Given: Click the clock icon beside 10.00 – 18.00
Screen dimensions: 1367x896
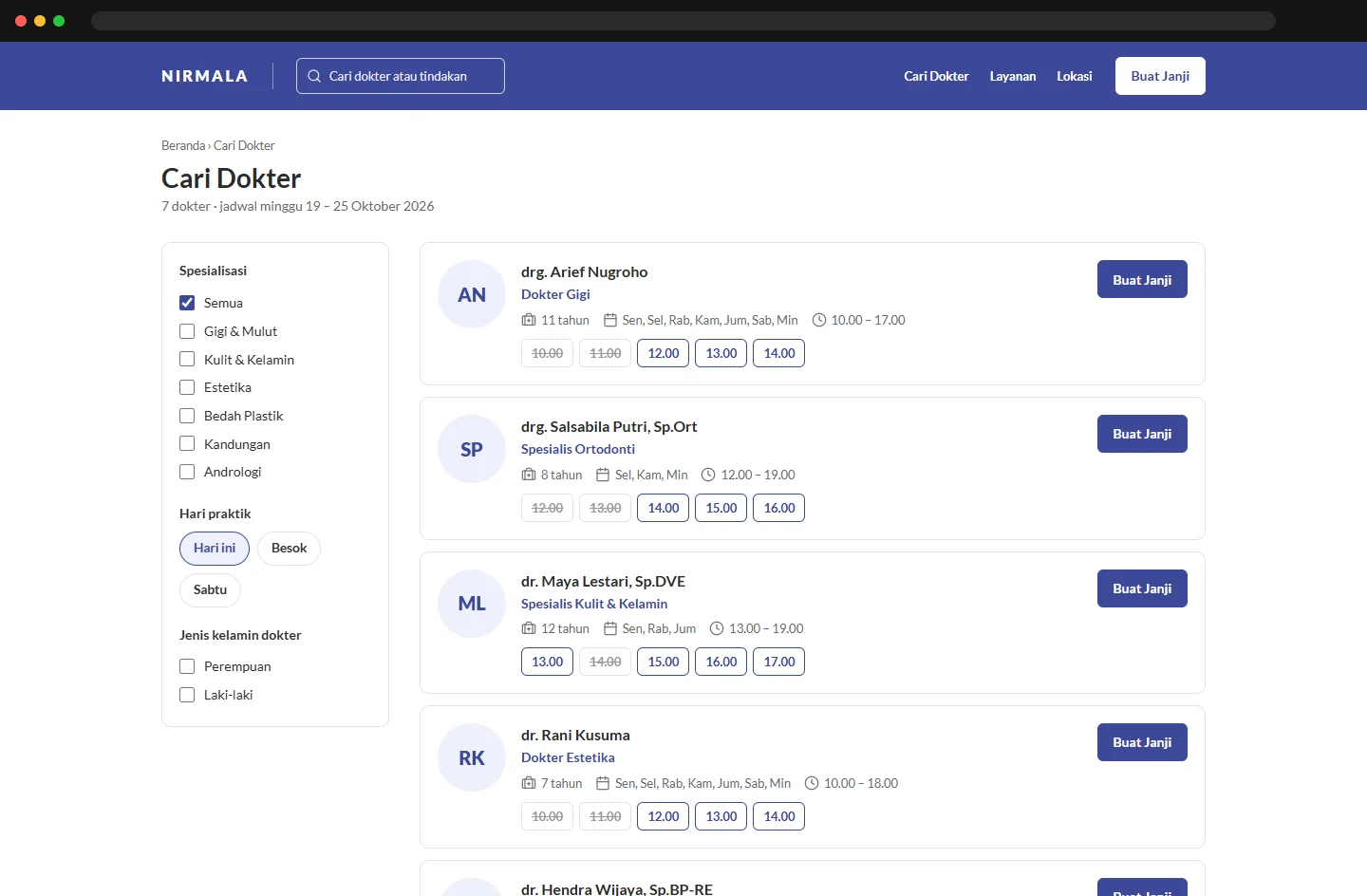Looking at the screenshot, I should pyautogui.click(x=812, y=783).
